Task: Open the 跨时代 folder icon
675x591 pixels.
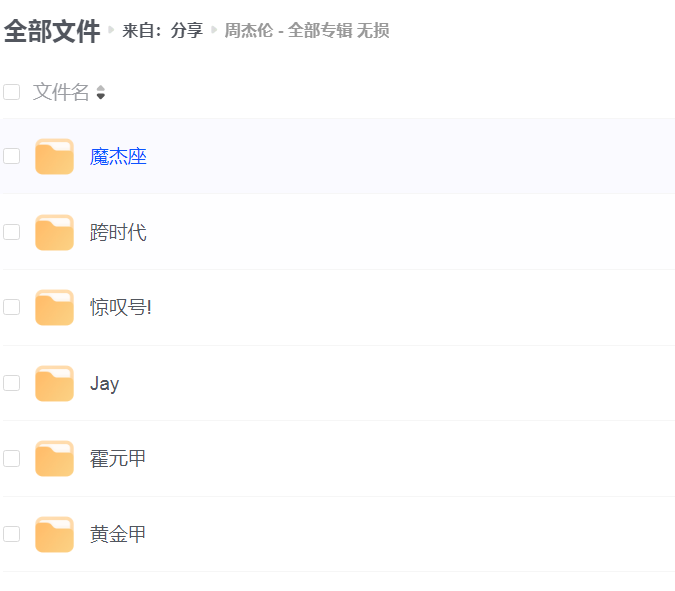Action: point(54,232)
